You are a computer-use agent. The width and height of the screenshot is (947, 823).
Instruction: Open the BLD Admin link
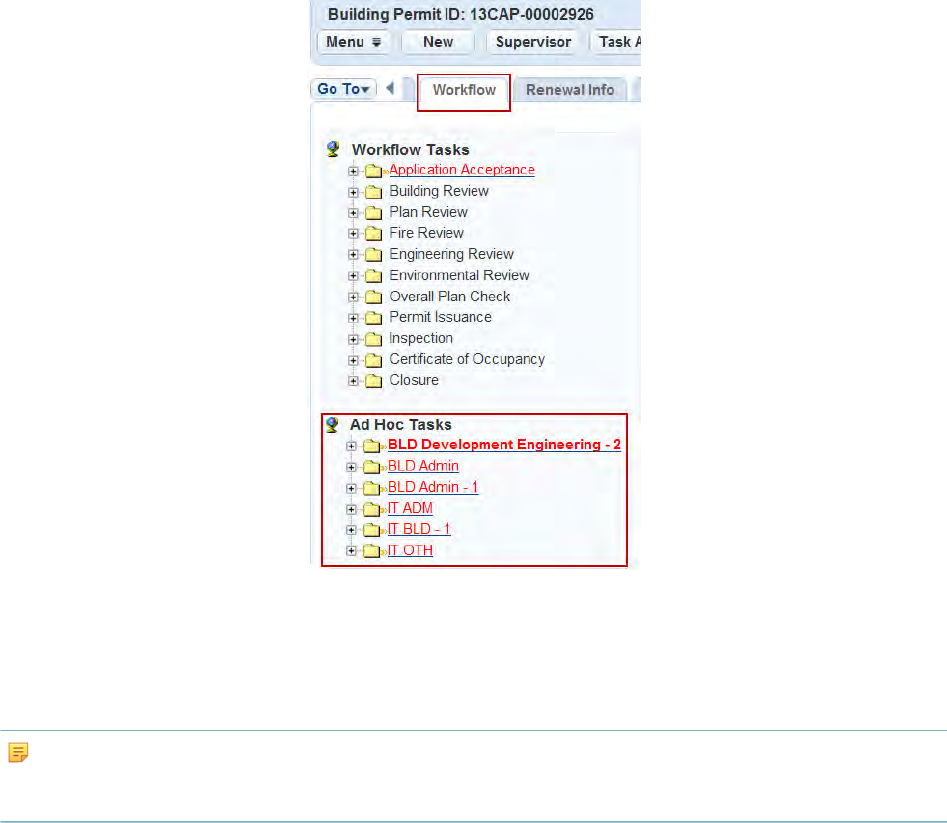[423, 466]
